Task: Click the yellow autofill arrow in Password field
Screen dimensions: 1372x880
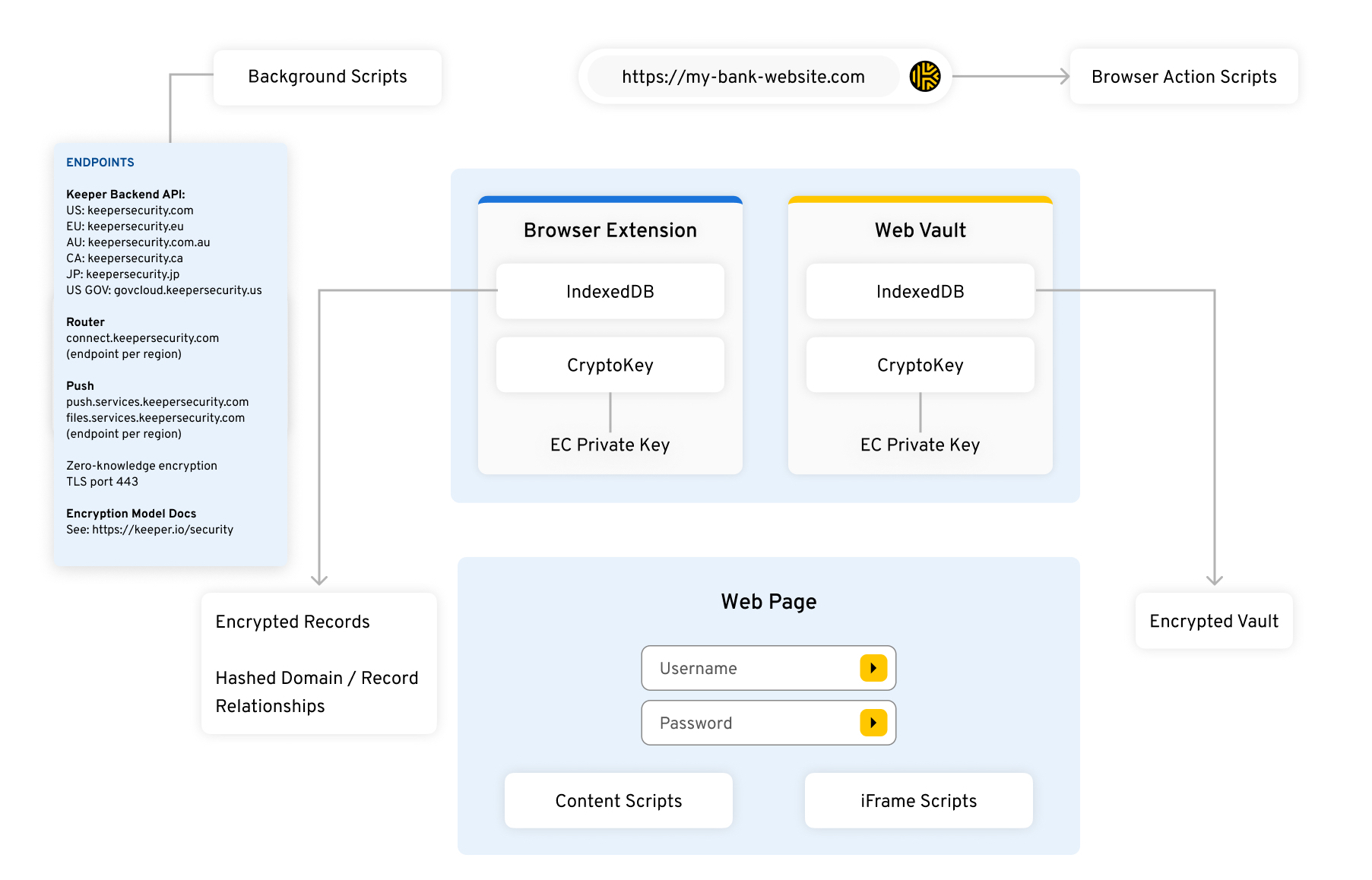Action: 873,723
